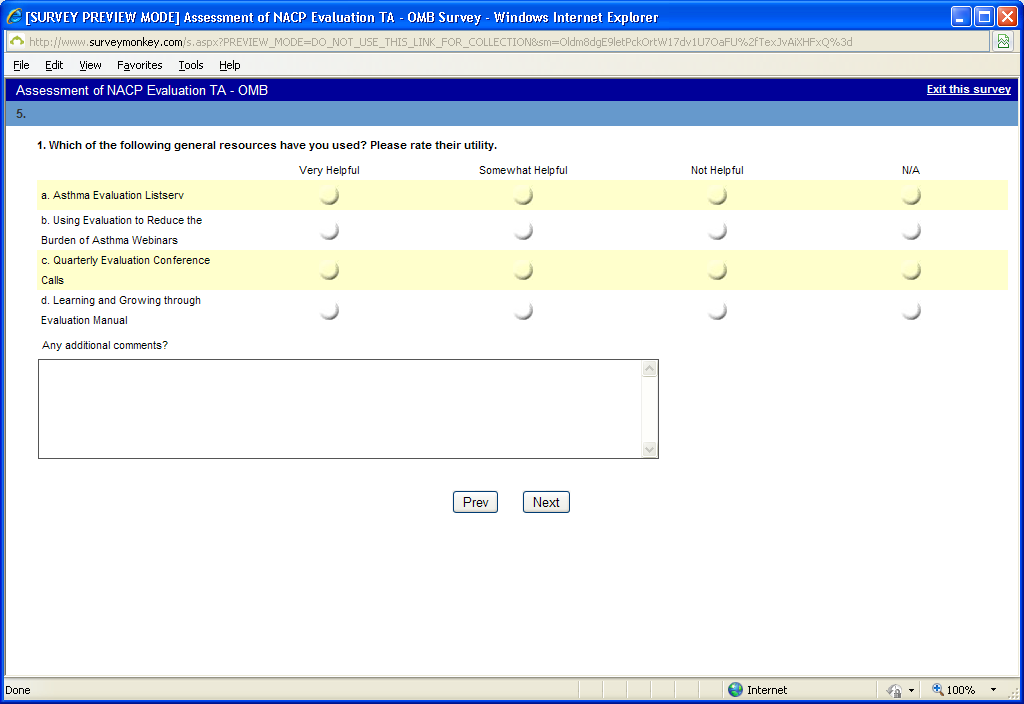Rate Learning and Growing Manual as Somewhat Helpful
This screenshot has width=1024, height=704.
[523, 311]
